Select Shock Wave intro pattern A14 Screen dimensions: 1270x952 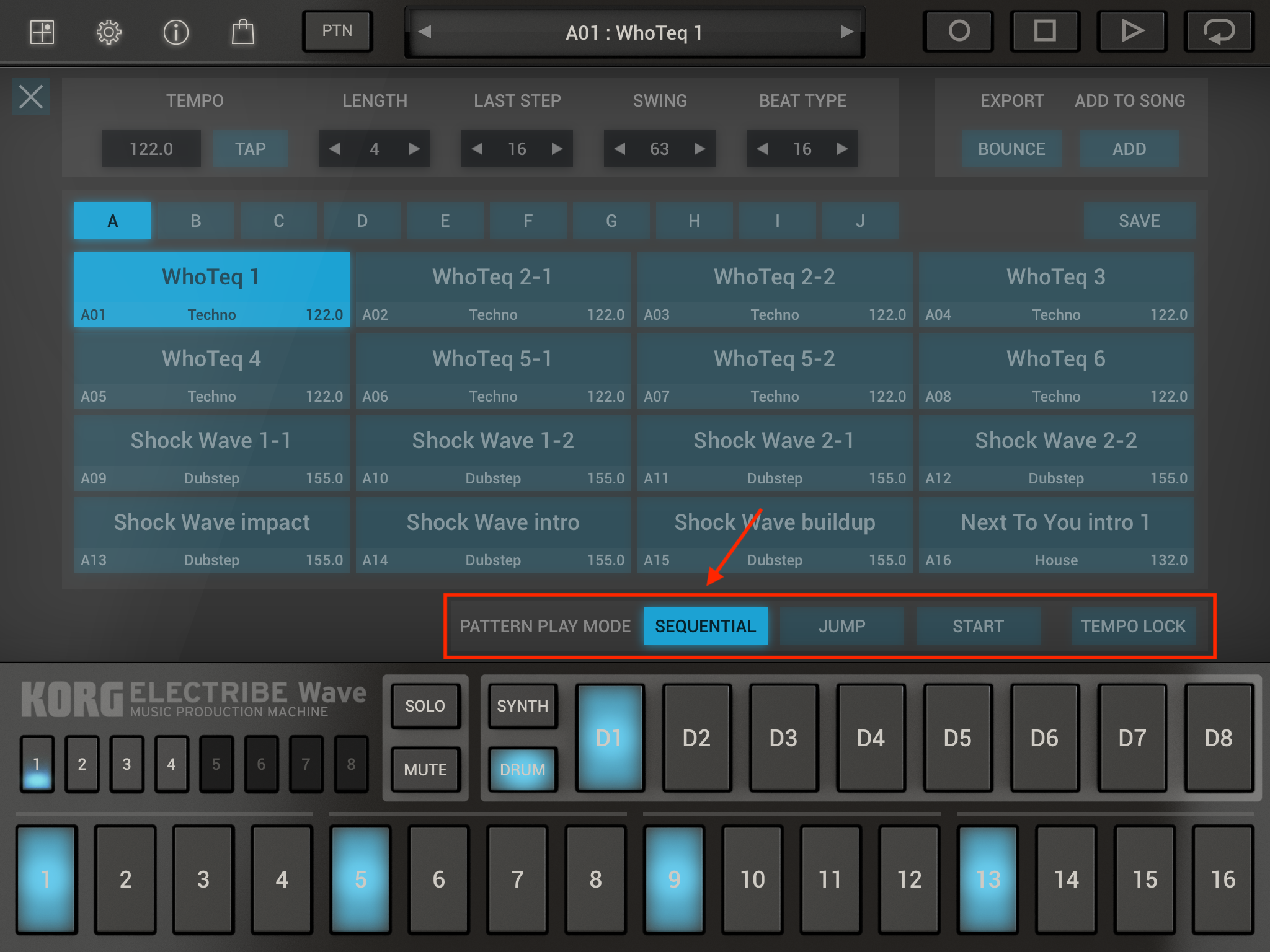coord(494,535)
